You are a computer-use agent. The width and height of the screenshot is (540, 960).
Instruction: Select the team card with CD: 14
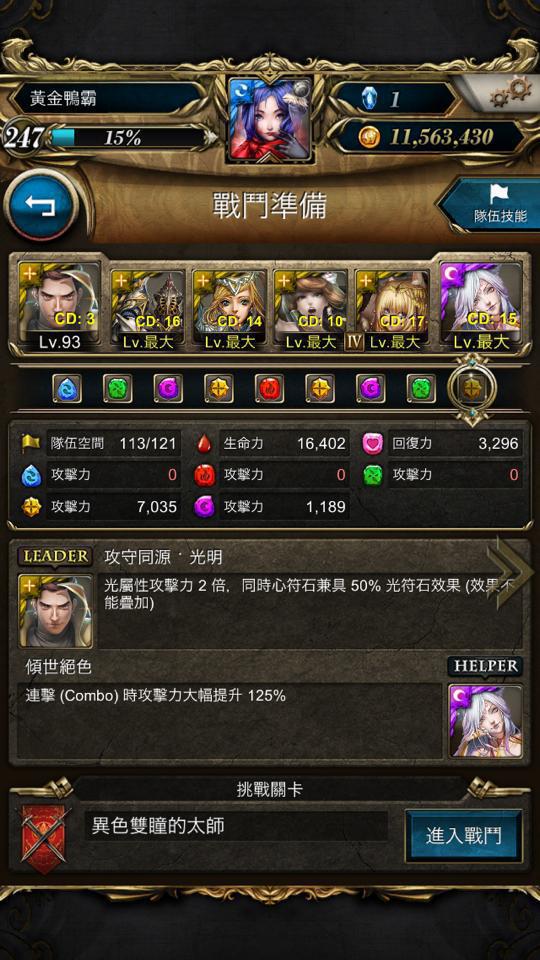(230, 307)
